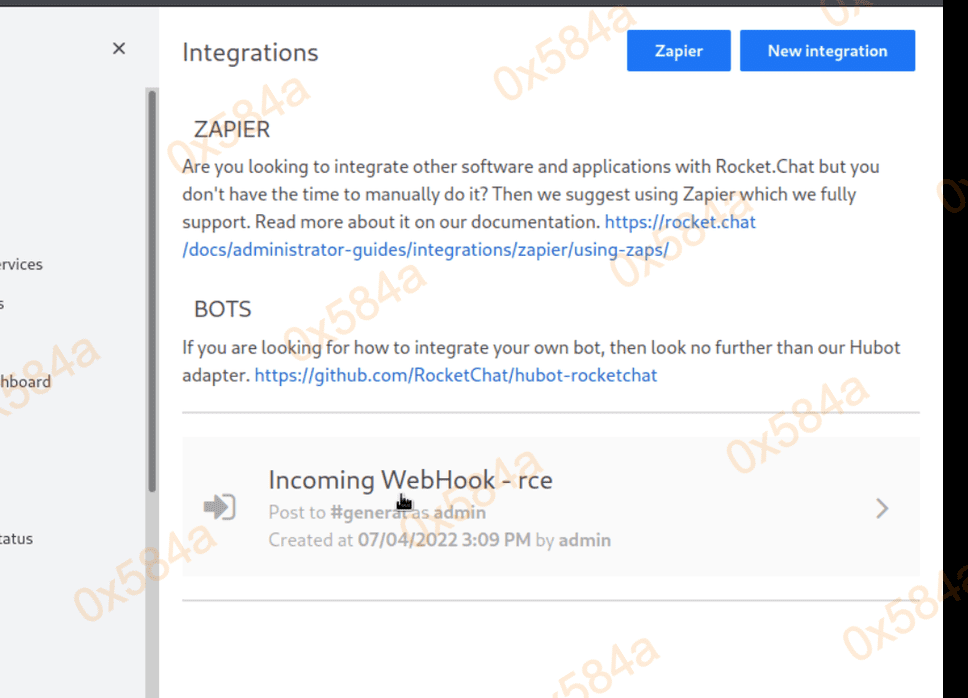This screenshot has height=698, width=968.
Task: Open the hubot-rocketchat GitHub link
Action: click(455, 376)
